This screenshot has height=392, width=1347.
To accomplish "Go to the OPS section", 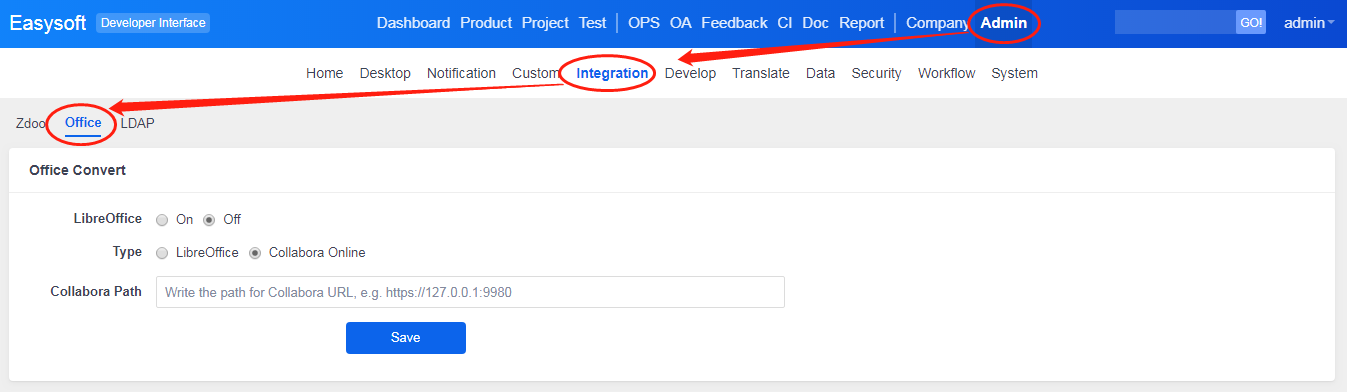I will tap(644, 23).
